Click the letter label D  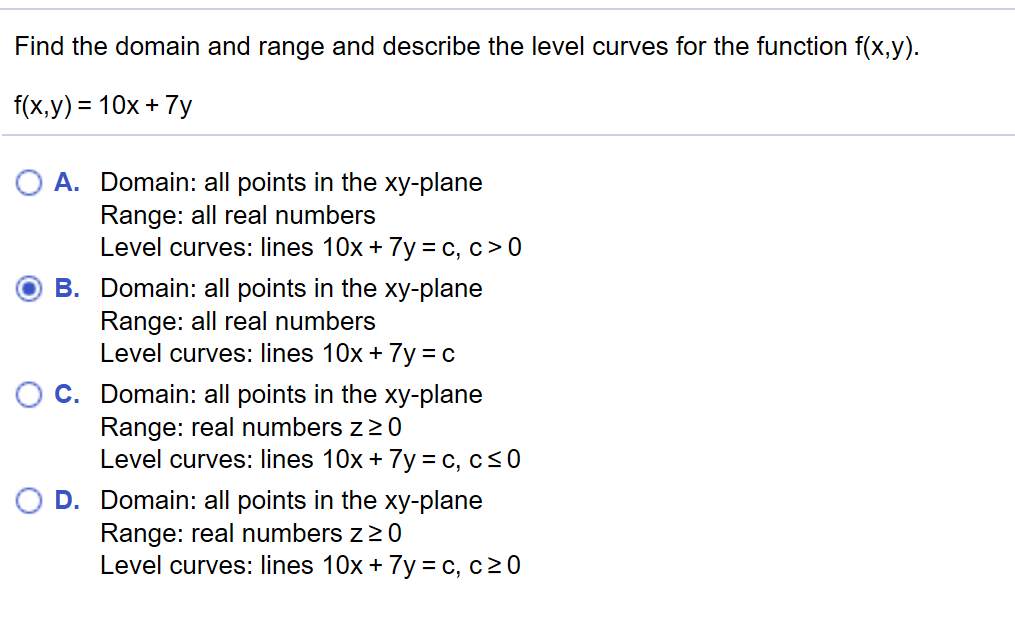click(66, 500)
